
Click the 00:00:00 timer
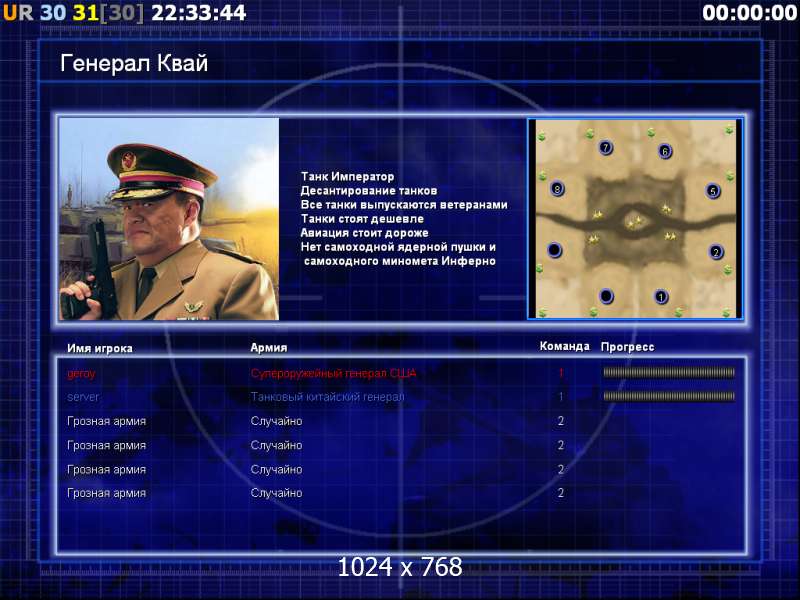pos(749,13)
